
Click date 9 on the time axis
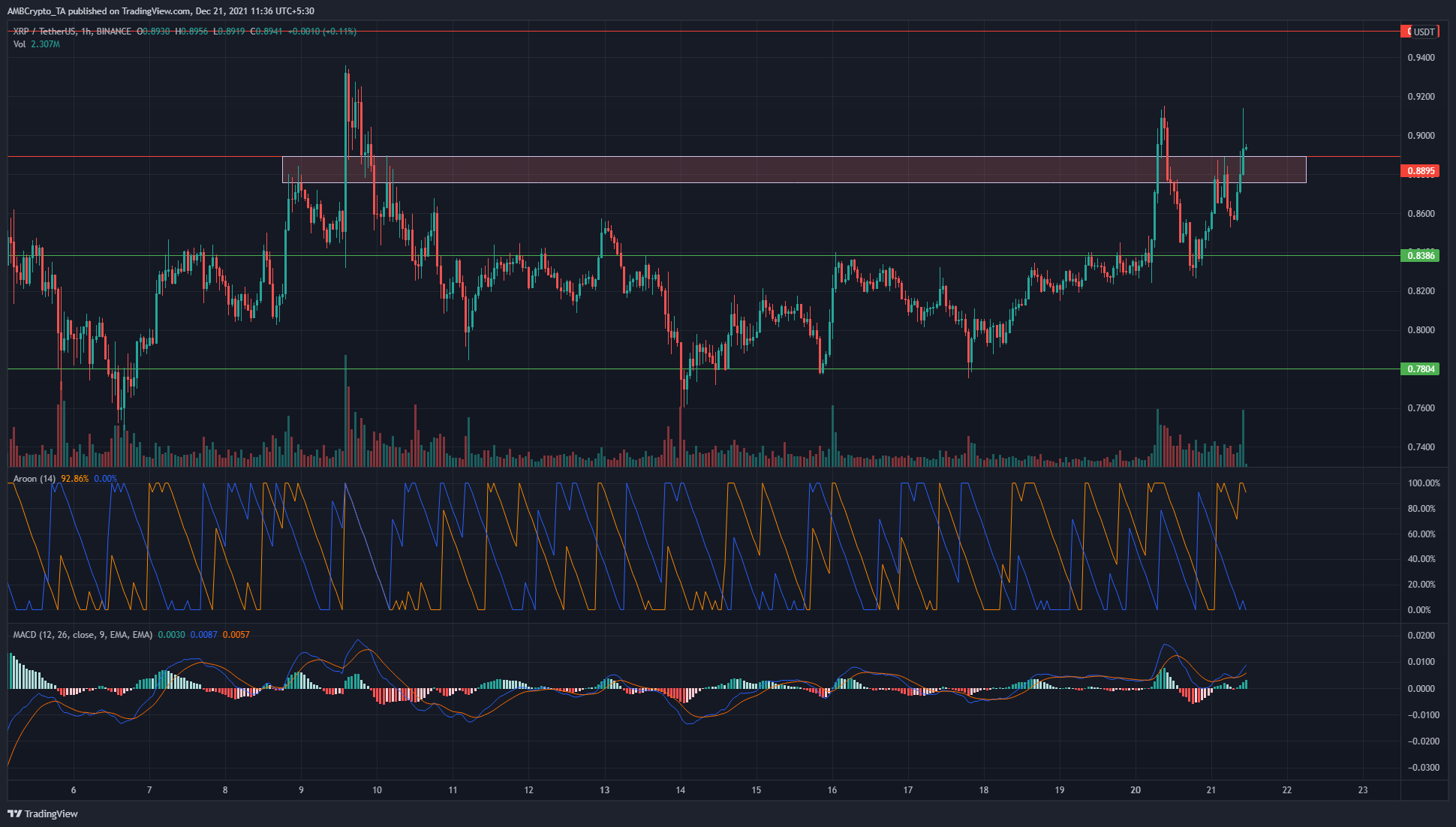(x=301, y=790)
